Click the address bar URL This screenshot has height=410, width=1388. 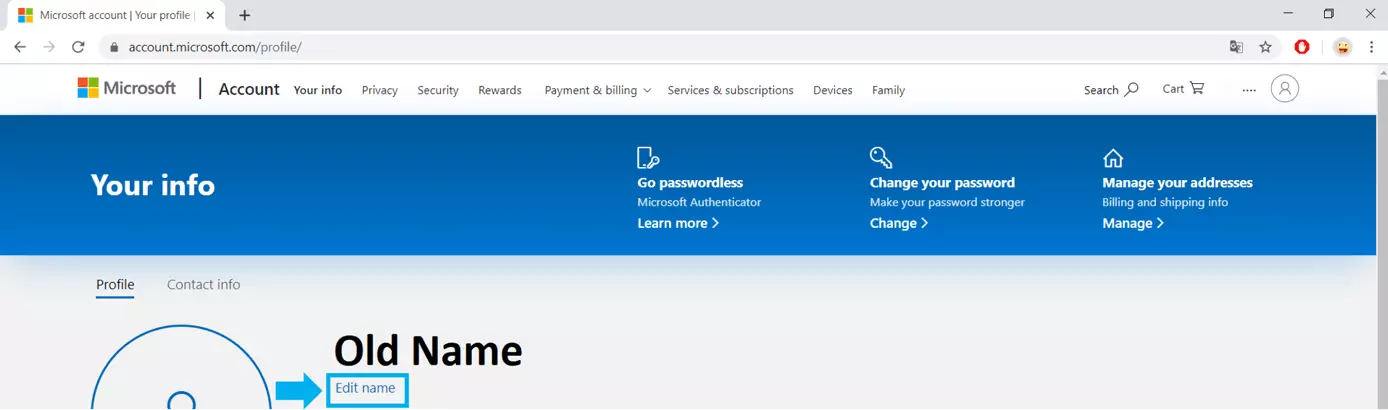pyautogui.click(x=215, y=47)
